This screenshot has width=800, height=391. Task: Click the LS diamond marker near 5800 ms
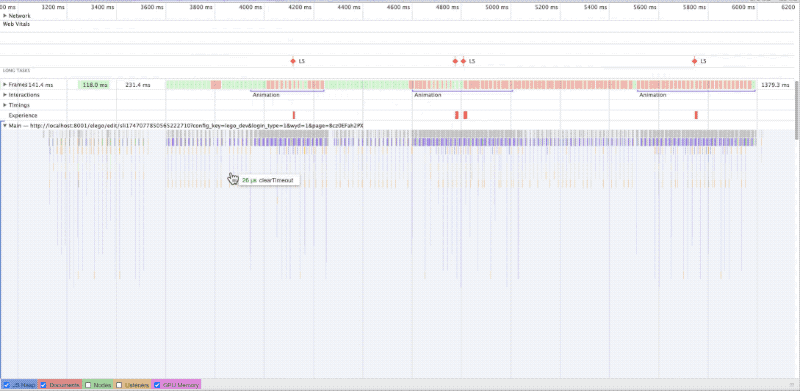694,61
